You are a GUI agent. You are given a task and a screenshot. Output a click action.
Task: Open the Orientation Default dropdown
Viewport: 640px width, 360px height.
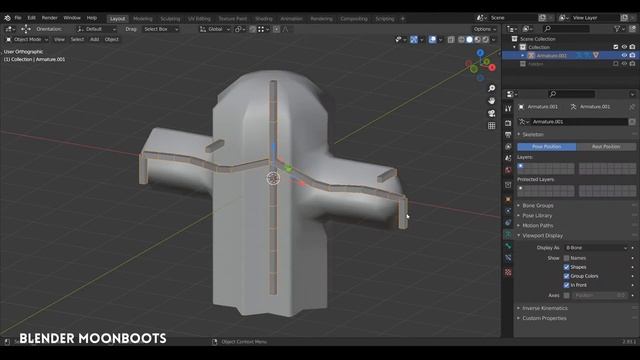tap(97, 29)
